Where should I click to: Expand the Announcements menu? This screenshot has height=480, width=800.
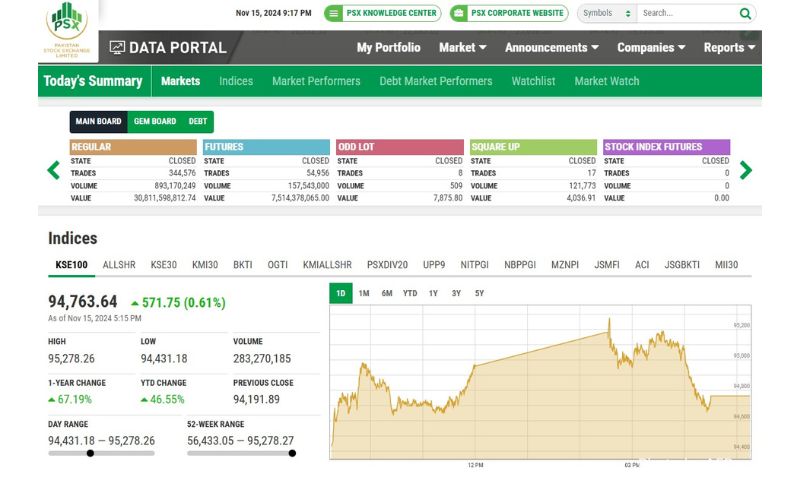tap(552, 47)
